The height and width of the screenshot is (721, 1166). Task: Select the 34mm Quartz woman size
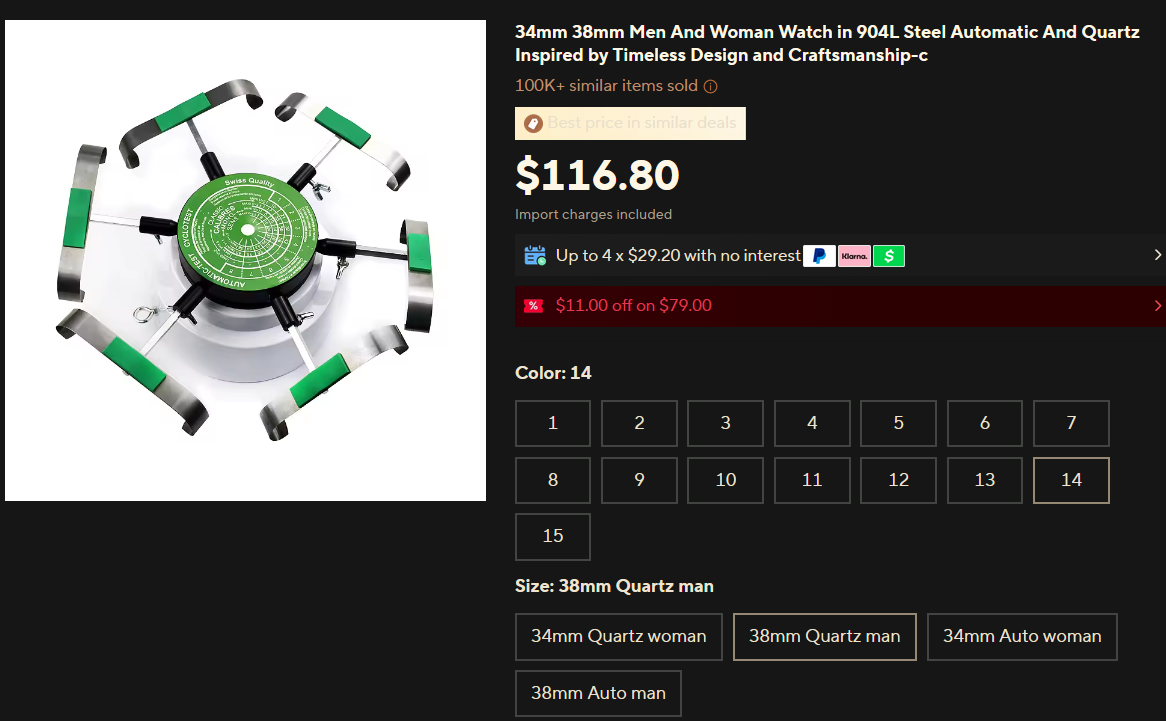(x=619, y=636)
